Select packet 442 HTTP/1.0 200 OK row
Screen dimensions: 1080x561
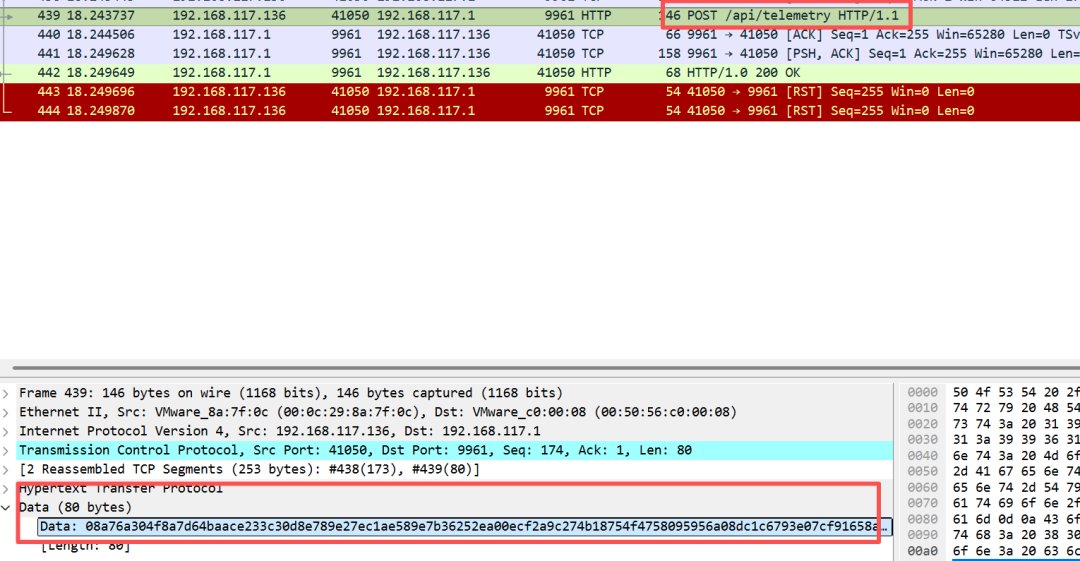tap(540, 72)
